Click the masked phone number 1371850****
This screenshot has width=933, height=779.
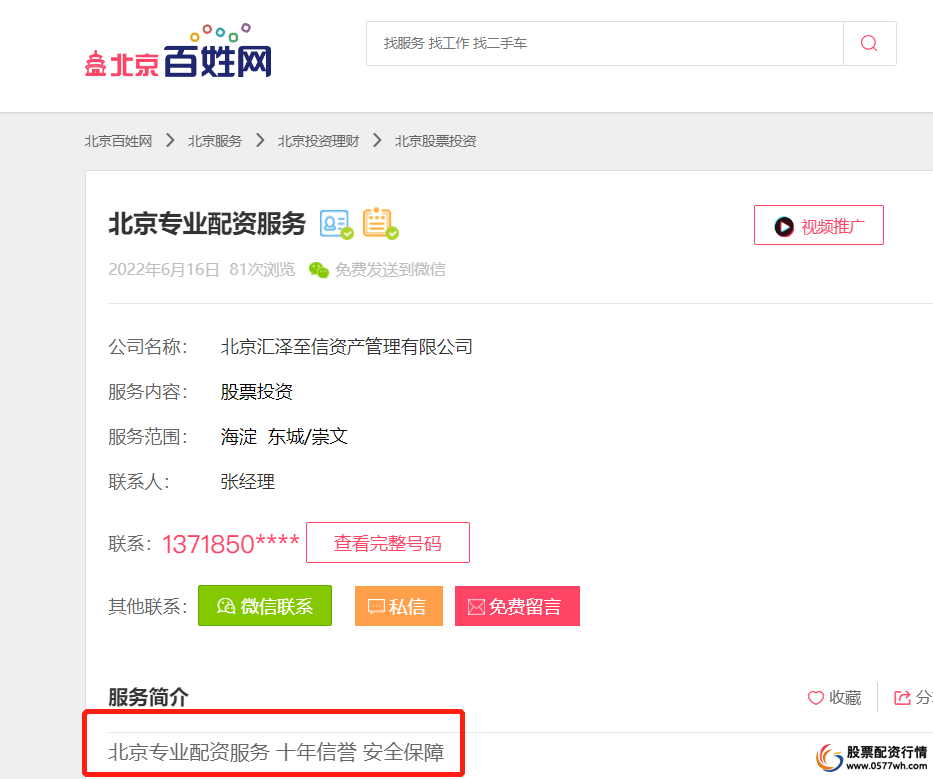(230, 544)
